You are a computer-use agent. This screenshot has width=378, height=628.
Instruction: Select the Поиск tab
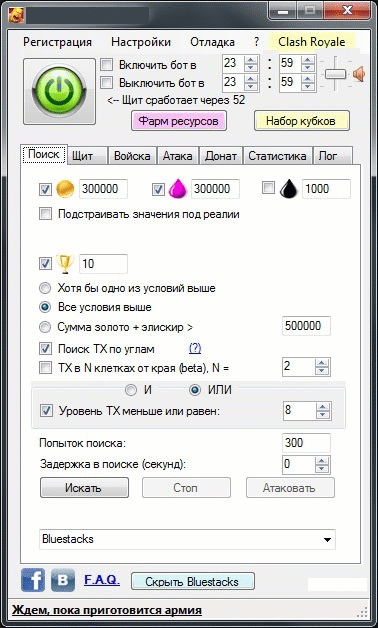coord(44,154)
